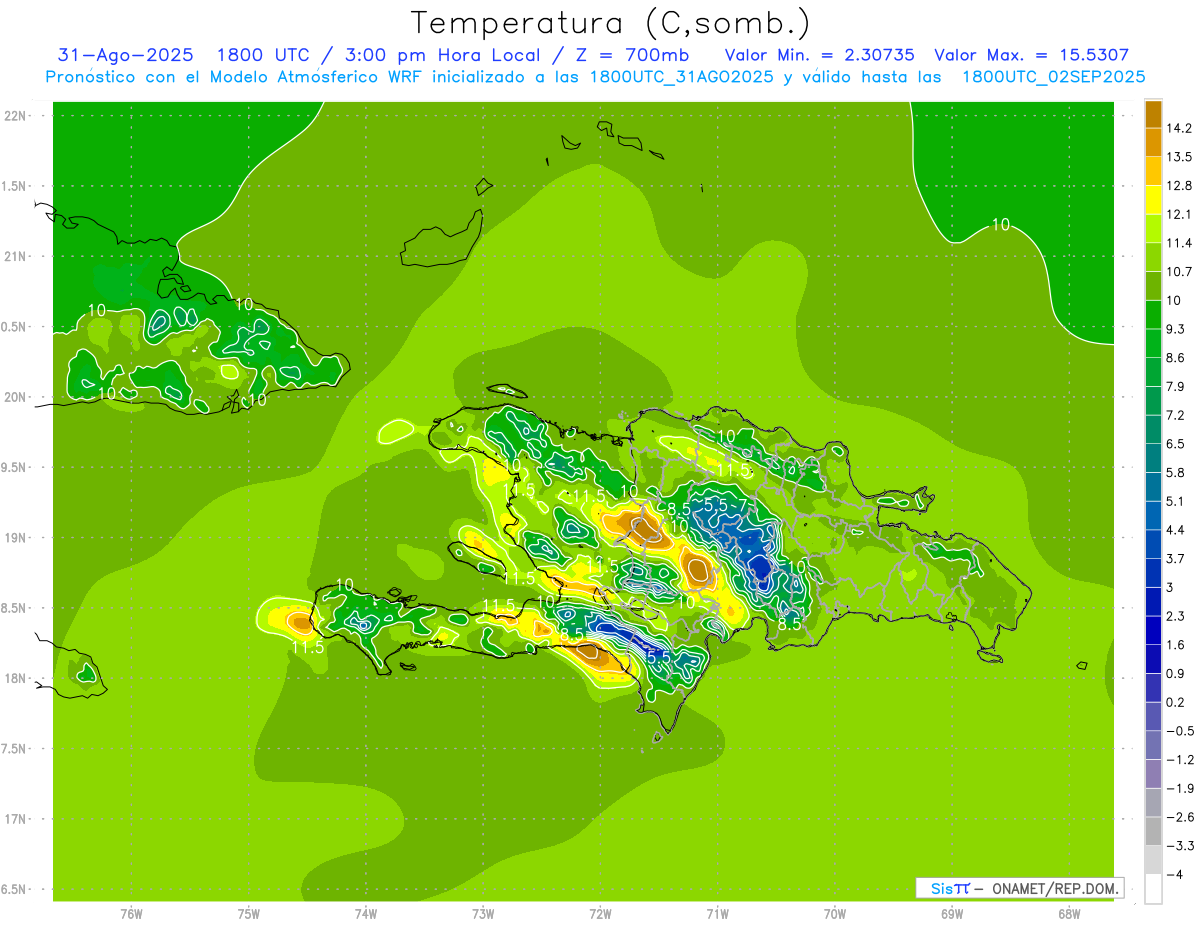Viewport: 1200px width, 927px height.
Task: Click legend value -4
Action: click(x=1173, y=875)
